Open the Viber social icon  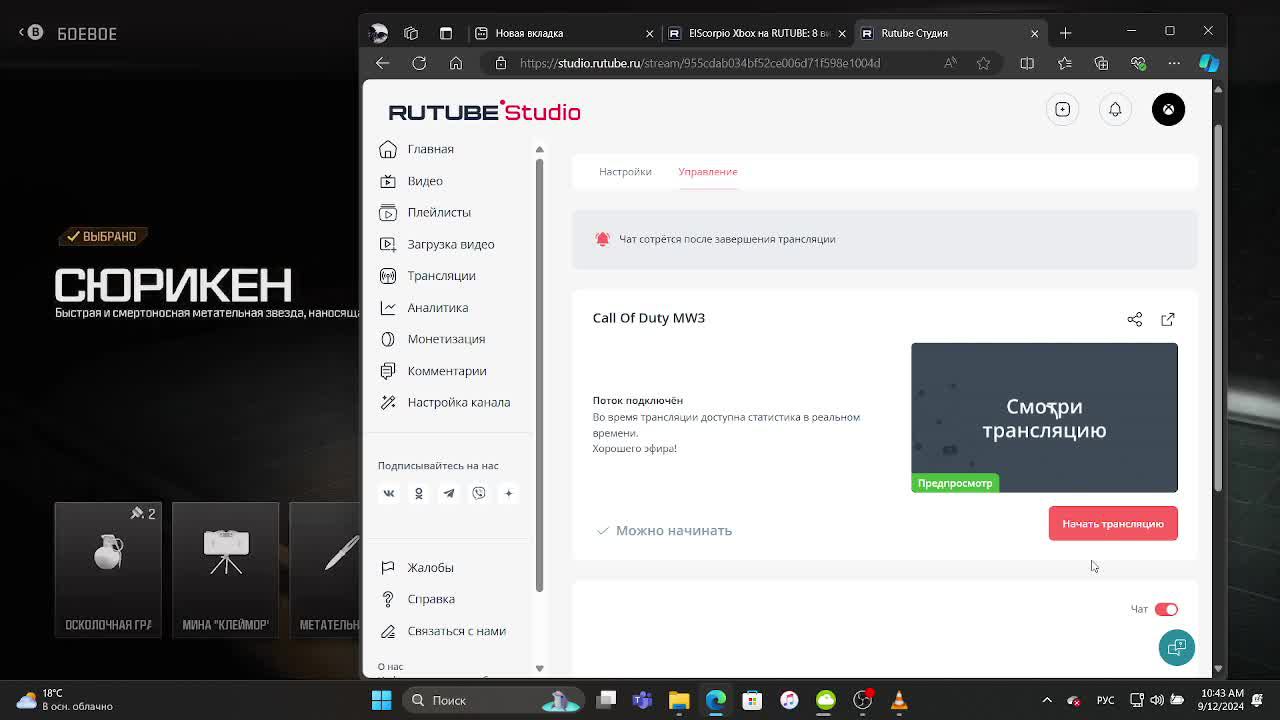pyautogui.click(x=479, y=493)
